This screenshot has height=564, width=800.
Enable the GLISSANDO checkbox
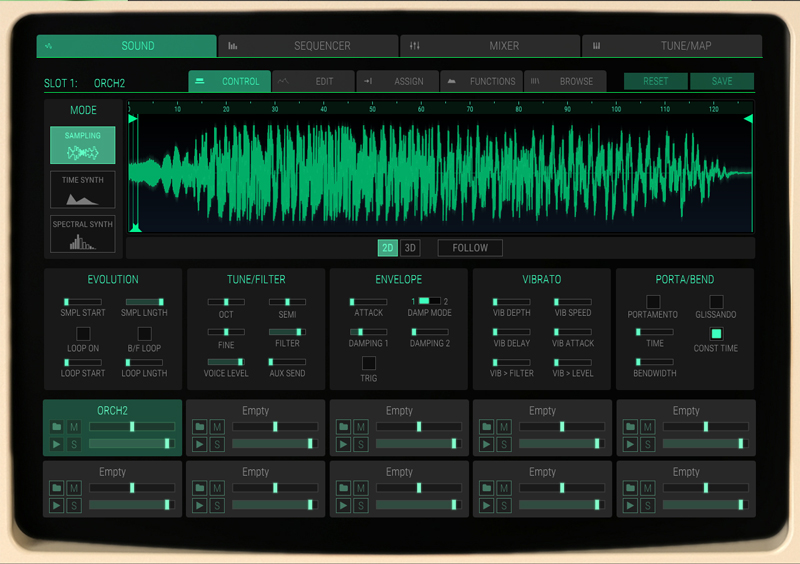click(x=716, y=302)
